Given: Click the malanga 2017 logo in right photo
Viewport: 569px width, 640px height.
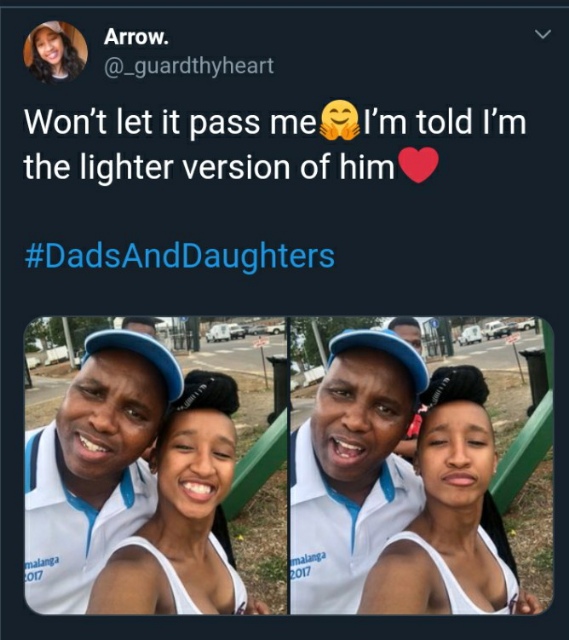Looking at the screenshot, I should click(x=308, y=564).
